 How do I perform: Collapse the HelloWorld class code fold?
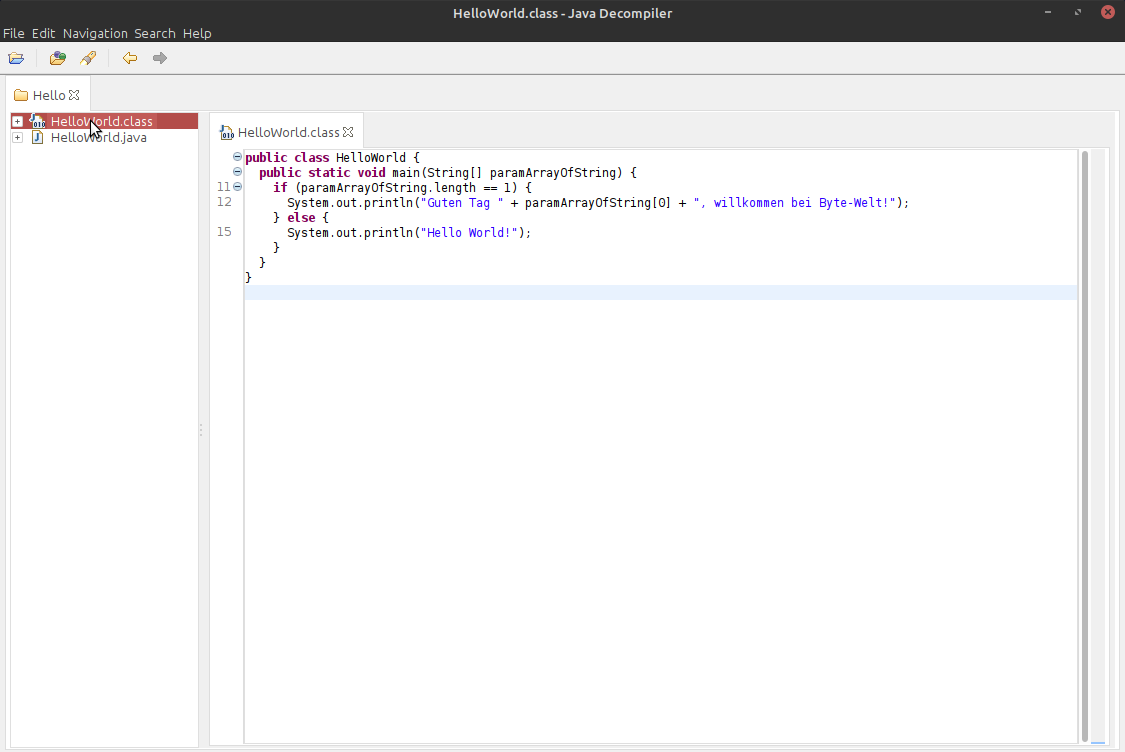pos(237,157)
